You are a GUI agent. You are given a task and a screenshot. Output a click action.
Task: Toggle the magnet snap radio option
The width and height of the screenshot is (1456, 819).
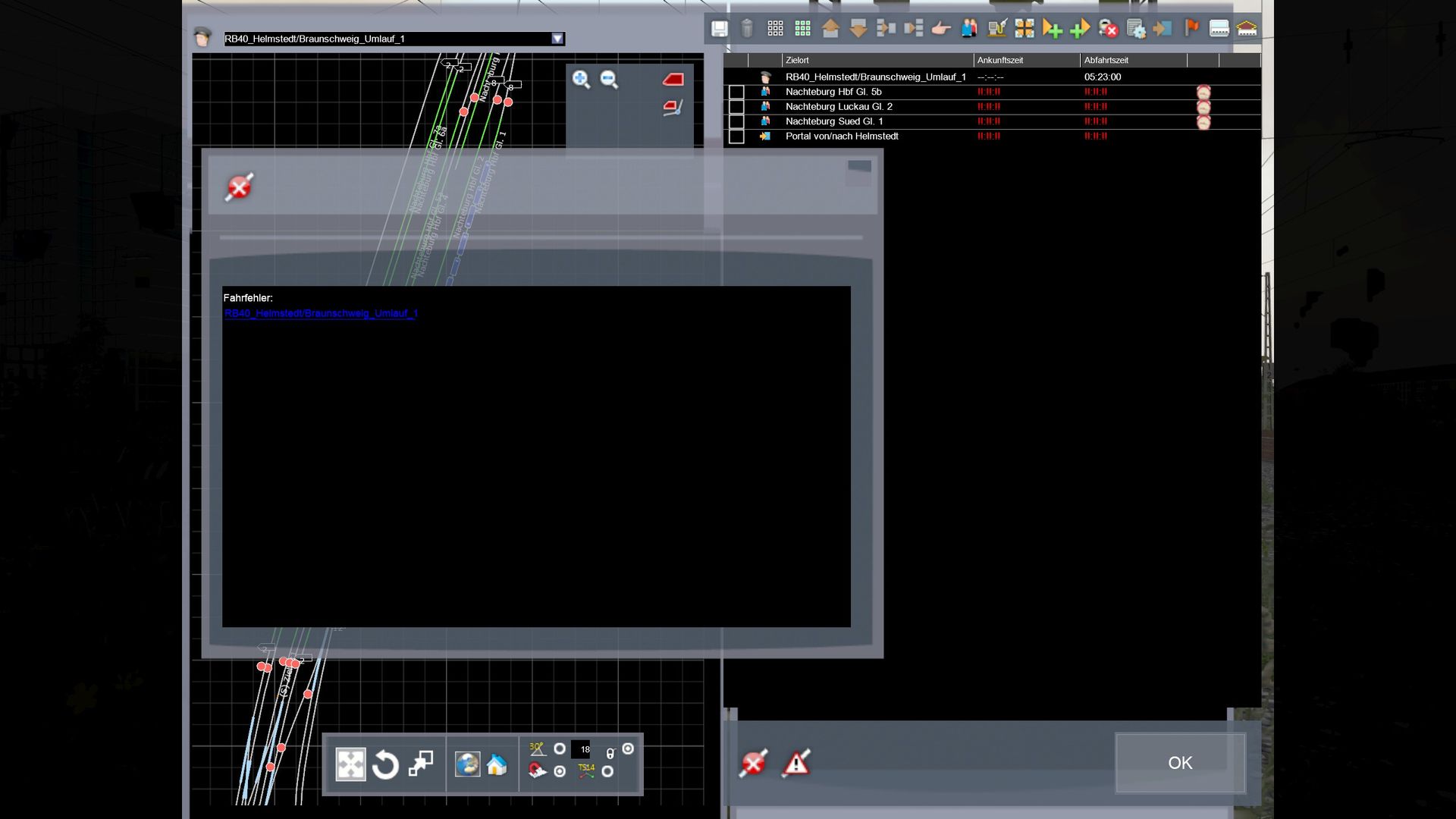point(560,771)
